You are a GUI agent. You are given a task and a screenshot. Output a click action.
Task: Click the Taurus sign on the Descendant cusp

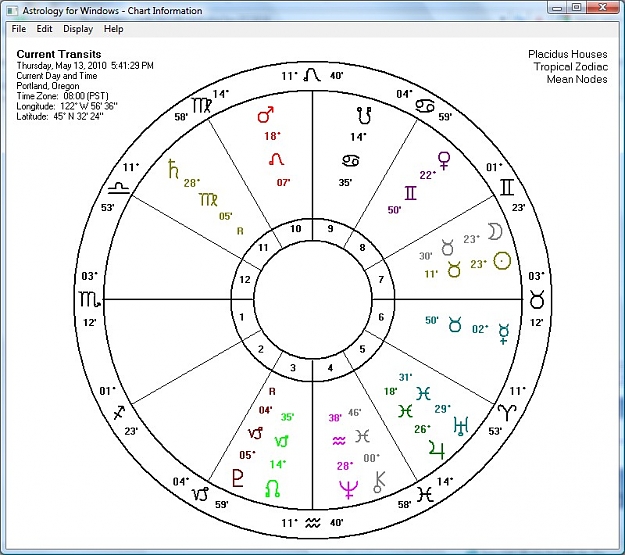537,300
